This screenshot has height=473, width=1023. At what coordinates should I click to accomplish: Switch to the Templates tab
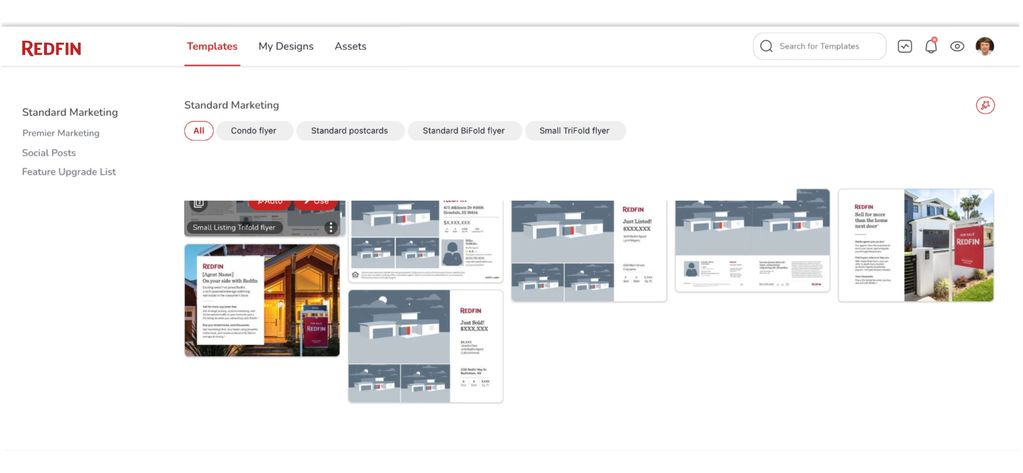[x=212, y=46]
